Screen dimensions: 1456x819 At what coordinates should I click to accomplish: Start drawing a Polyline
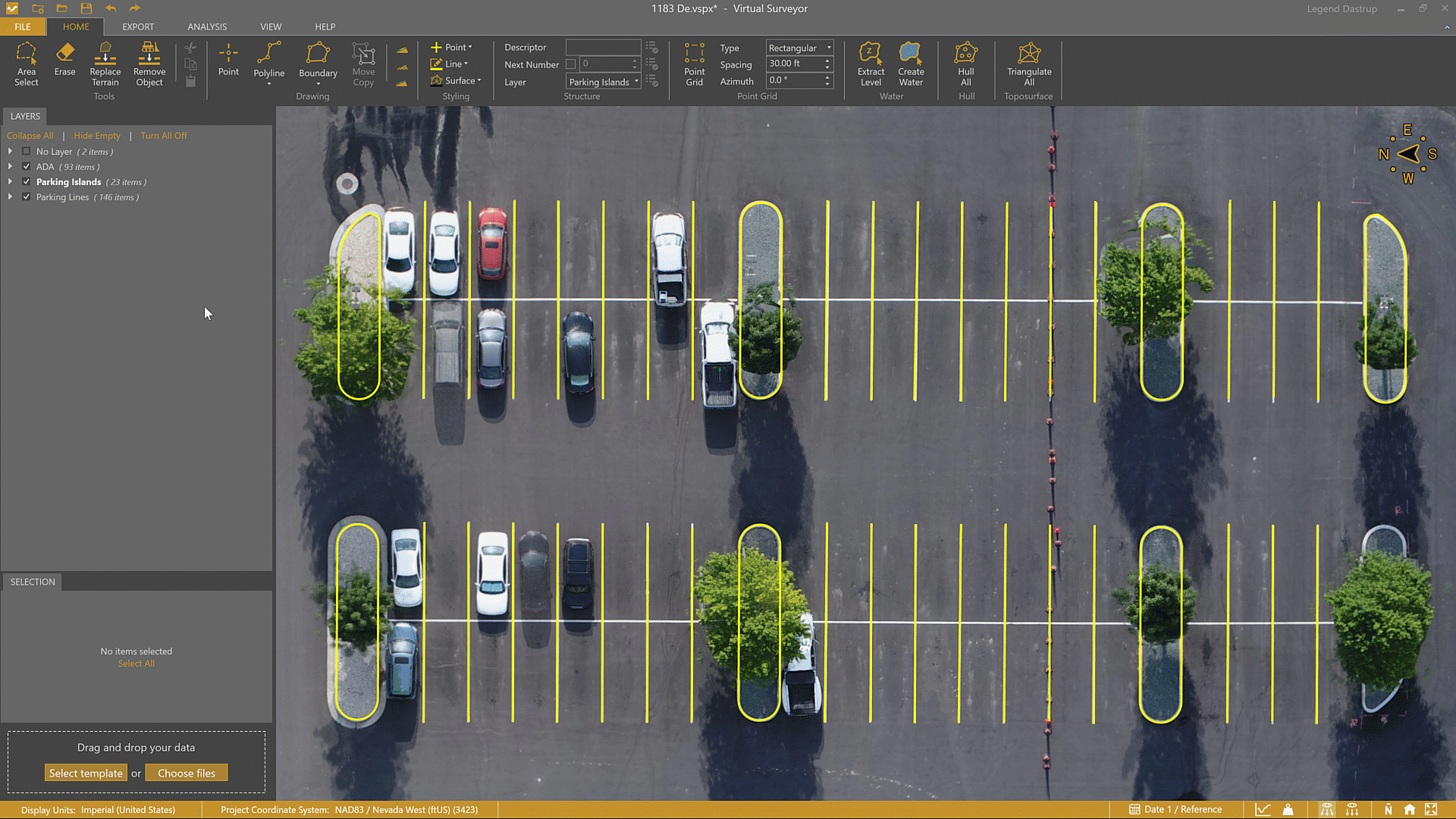(268, 60)
